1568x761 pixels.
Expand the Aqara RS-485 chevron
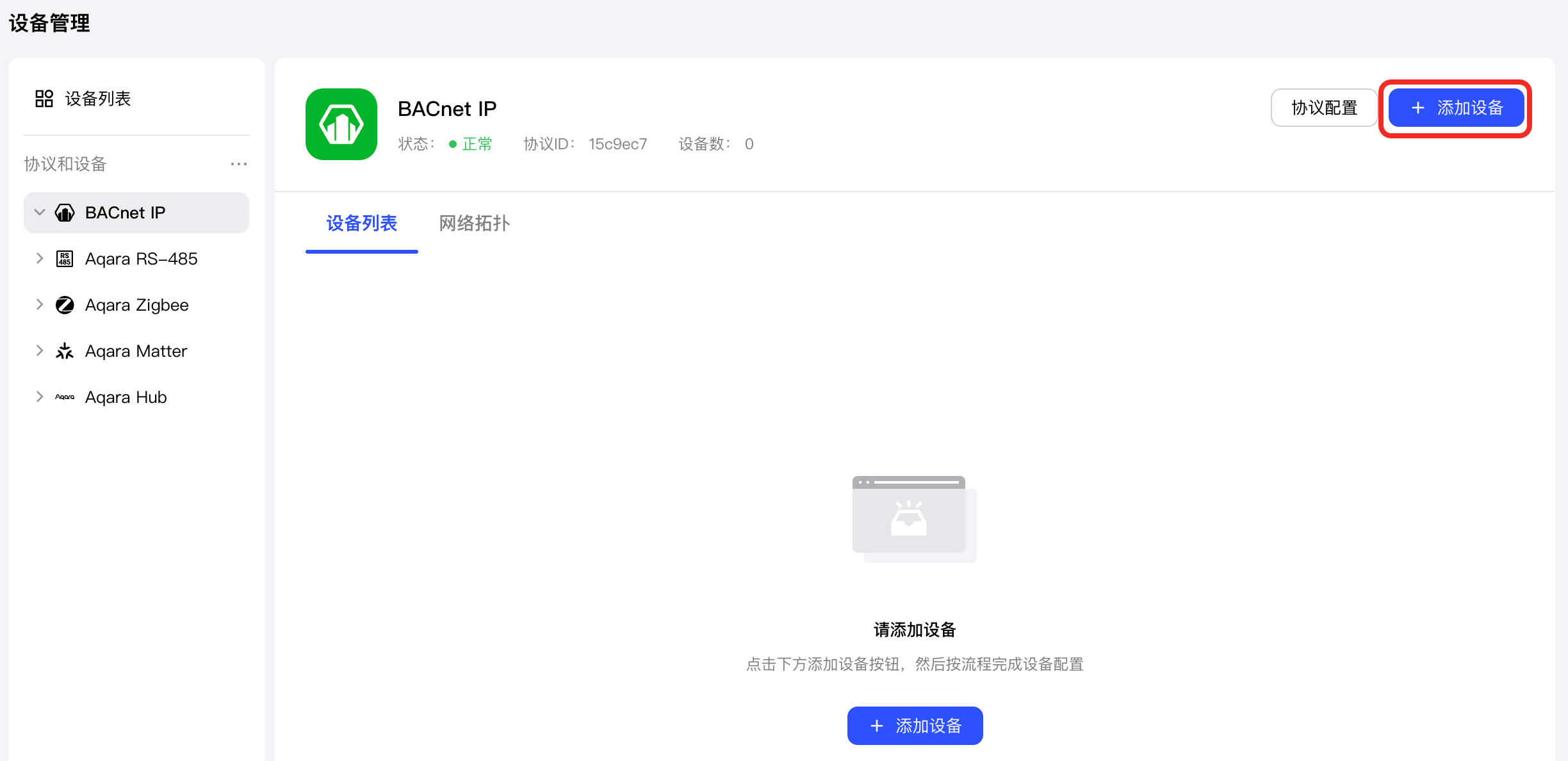[40, 259]
